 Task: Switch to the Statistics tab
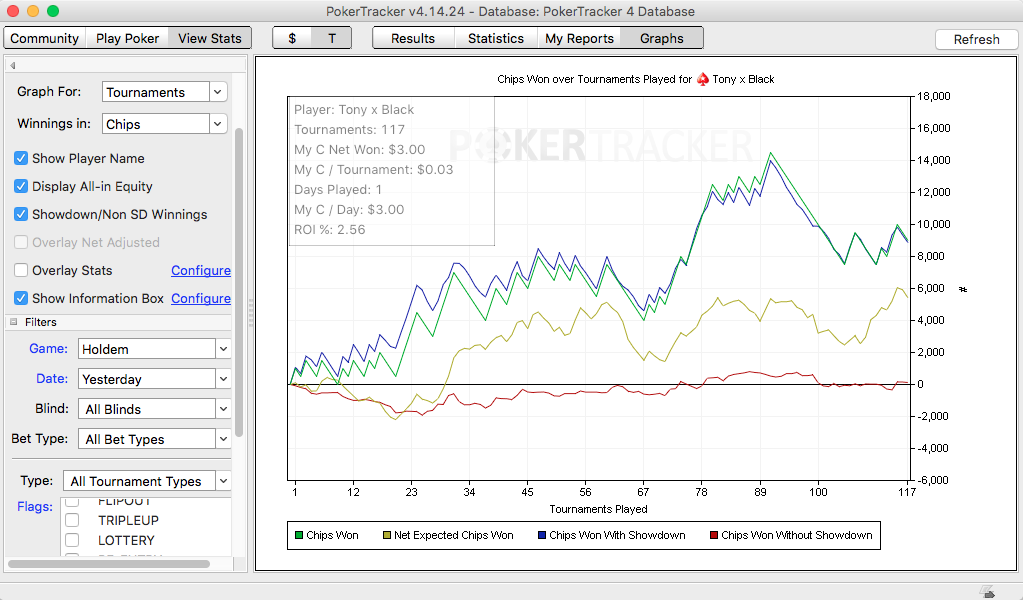click(x=495, y=38)
